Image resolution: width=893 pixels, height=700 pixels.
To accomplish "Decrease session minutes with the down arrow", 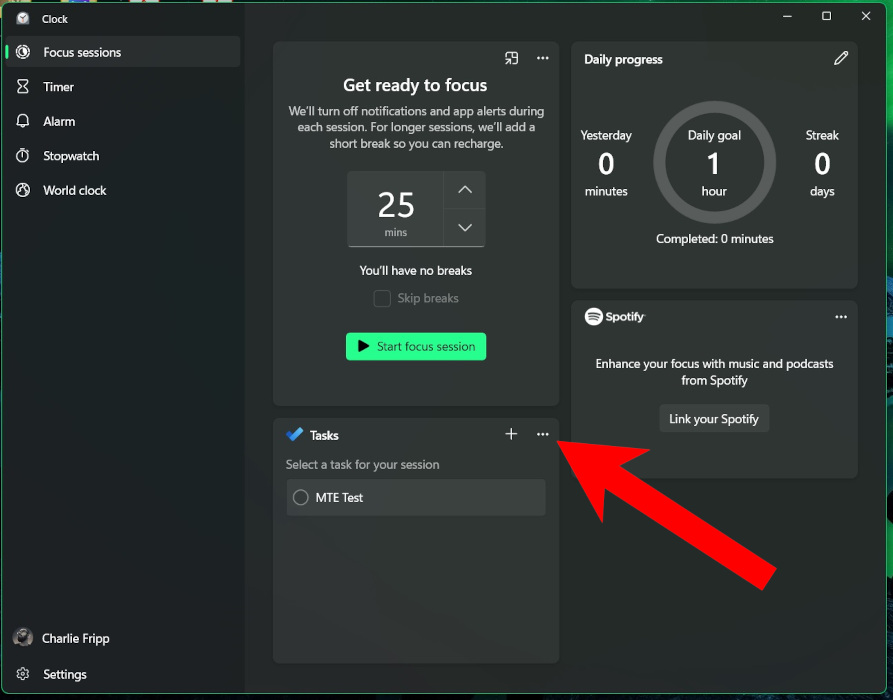I will point(464,227).
